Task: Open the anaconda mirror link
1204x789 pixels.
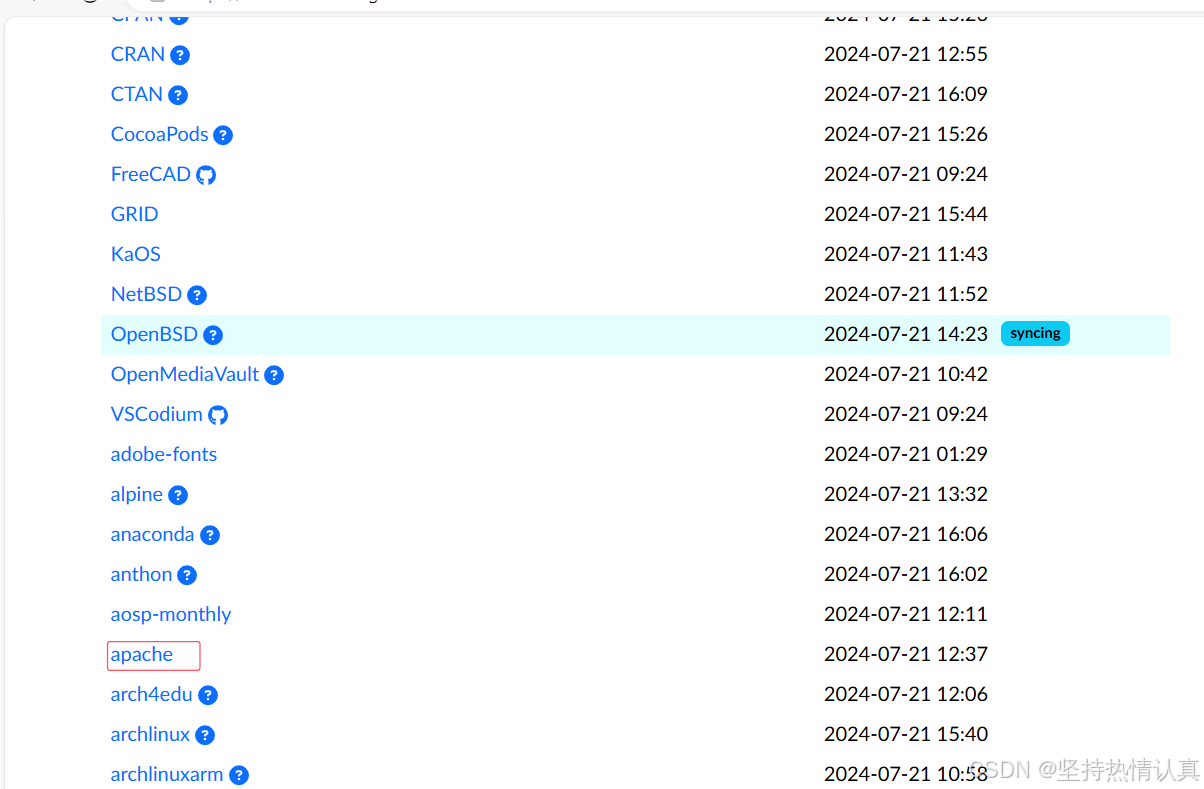Action: click(153, 534)
